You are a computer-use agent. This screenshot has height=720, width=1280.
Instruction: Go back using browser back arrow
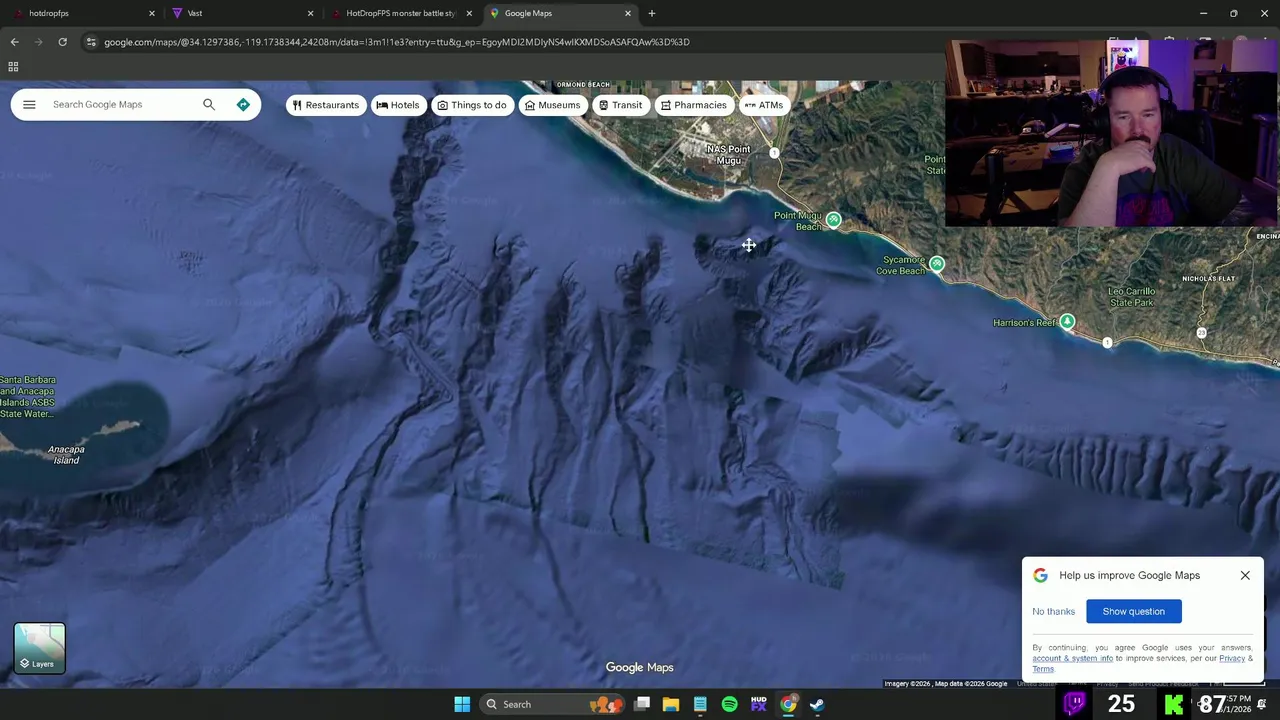(x=14, y=42)
